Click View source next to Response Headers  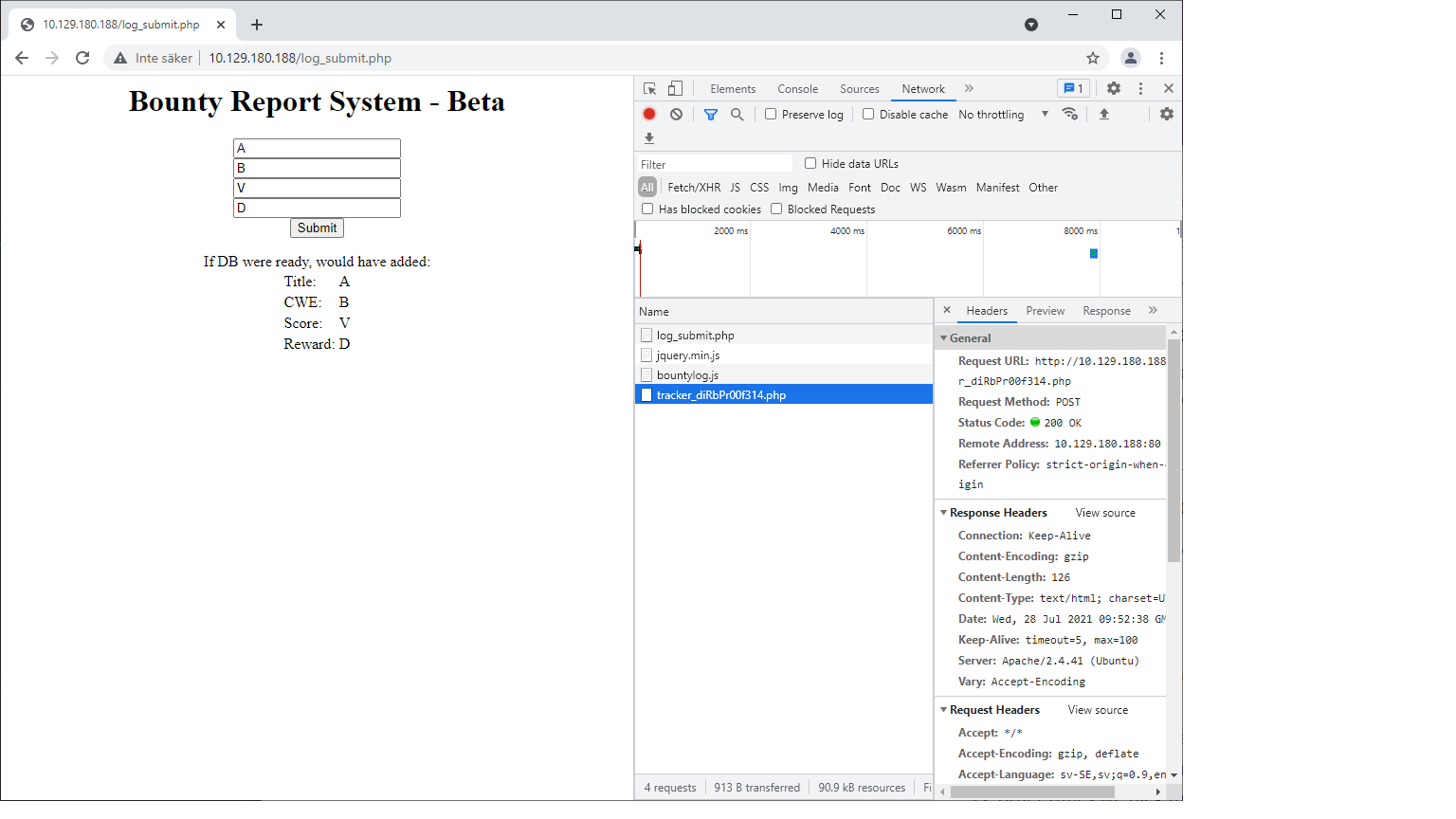(1105, 513)
